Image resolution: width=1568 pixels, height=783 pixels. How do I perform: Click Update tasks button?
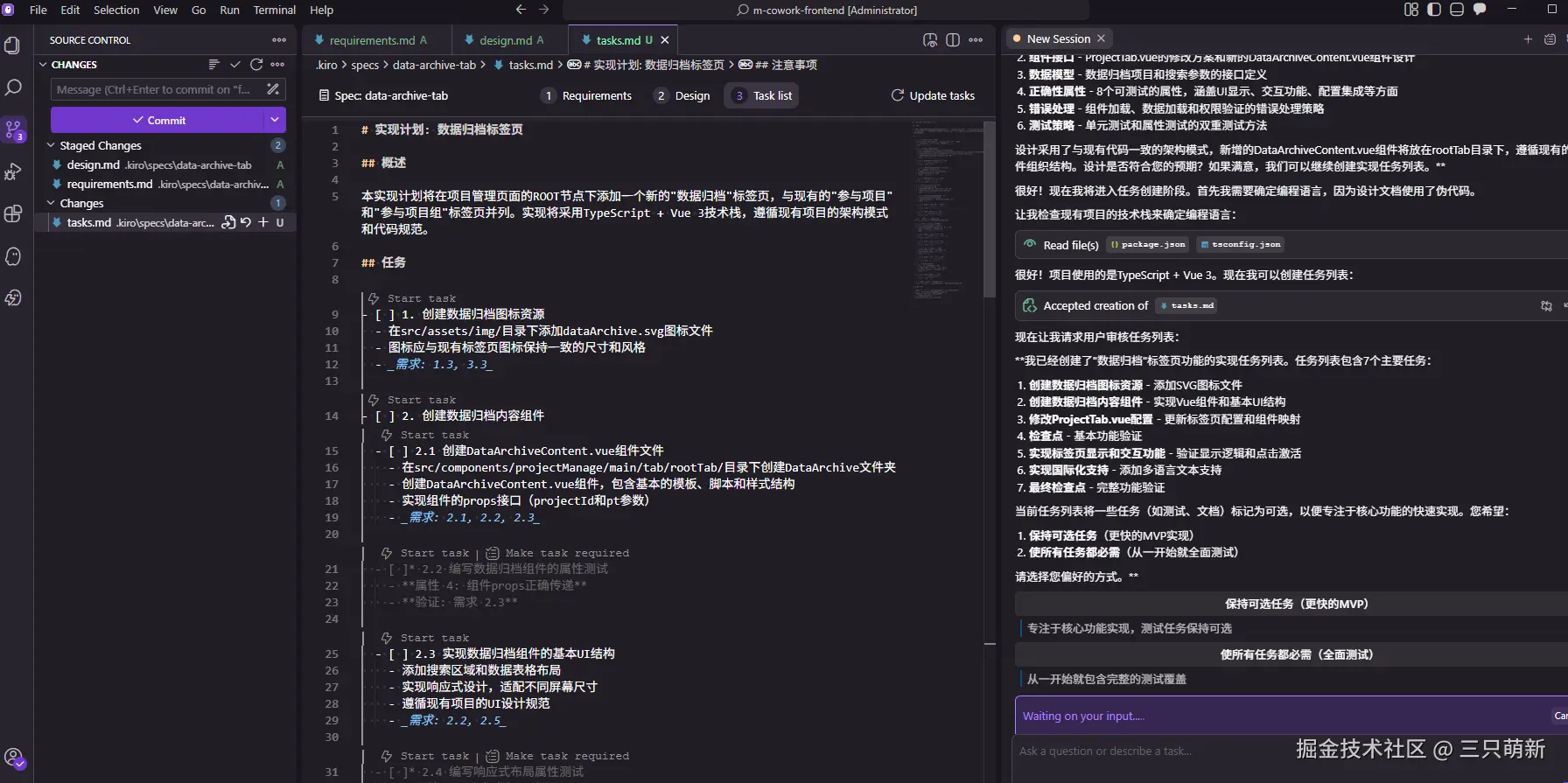(x=933, y=95)
